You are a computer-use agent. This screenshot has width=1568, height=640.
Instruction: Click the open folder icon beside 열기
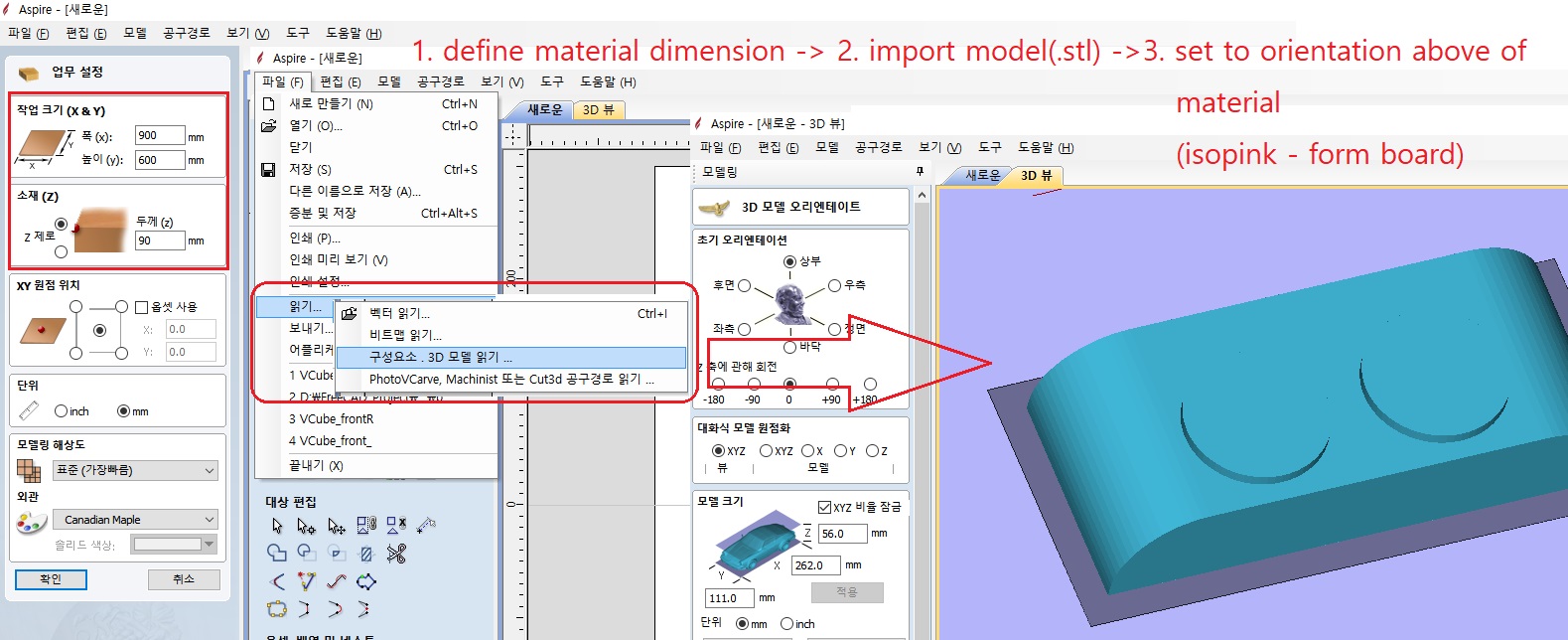tap(268, 126)
